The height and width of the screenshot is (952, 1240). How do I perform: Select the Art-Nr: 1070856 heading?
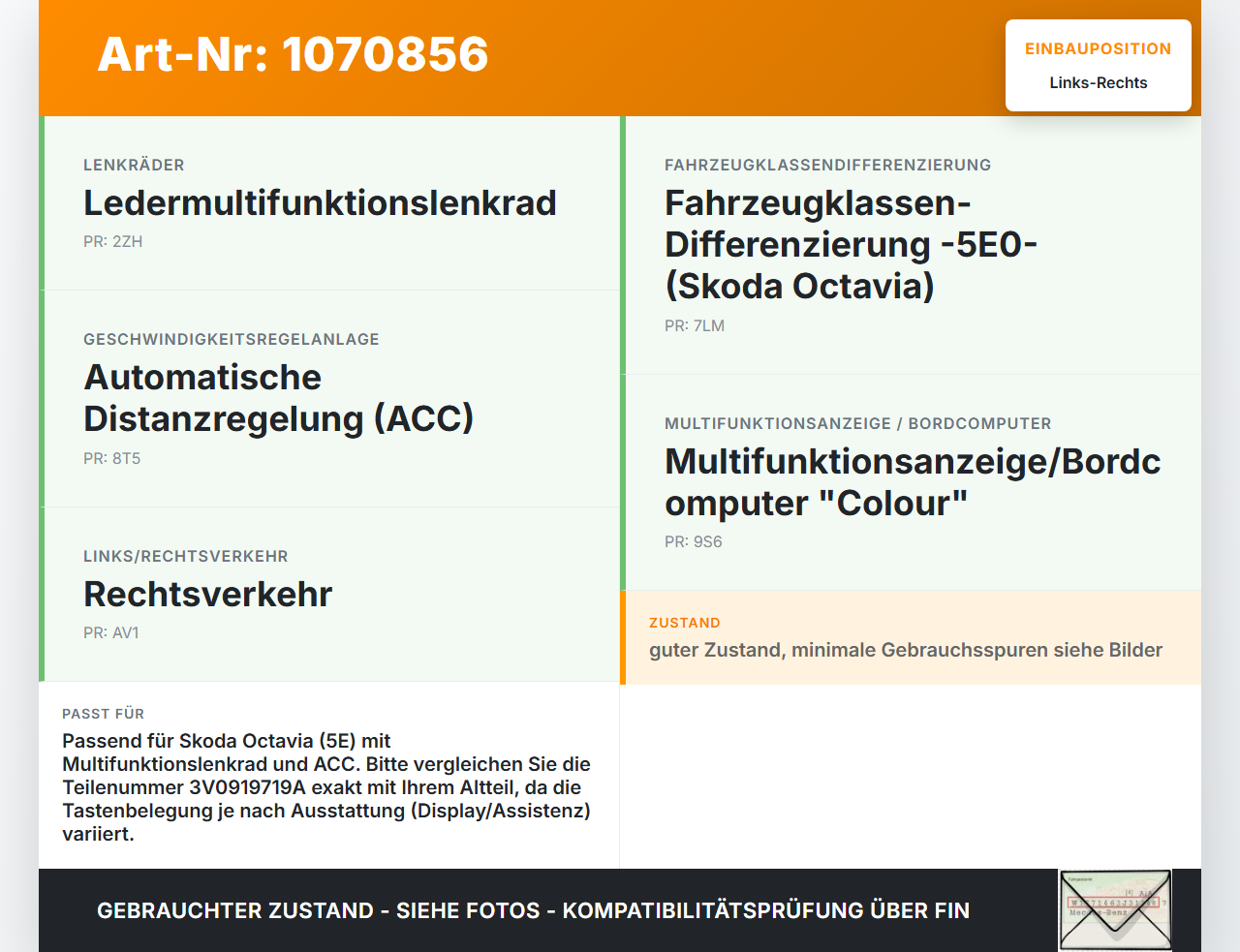coord(293,54)
